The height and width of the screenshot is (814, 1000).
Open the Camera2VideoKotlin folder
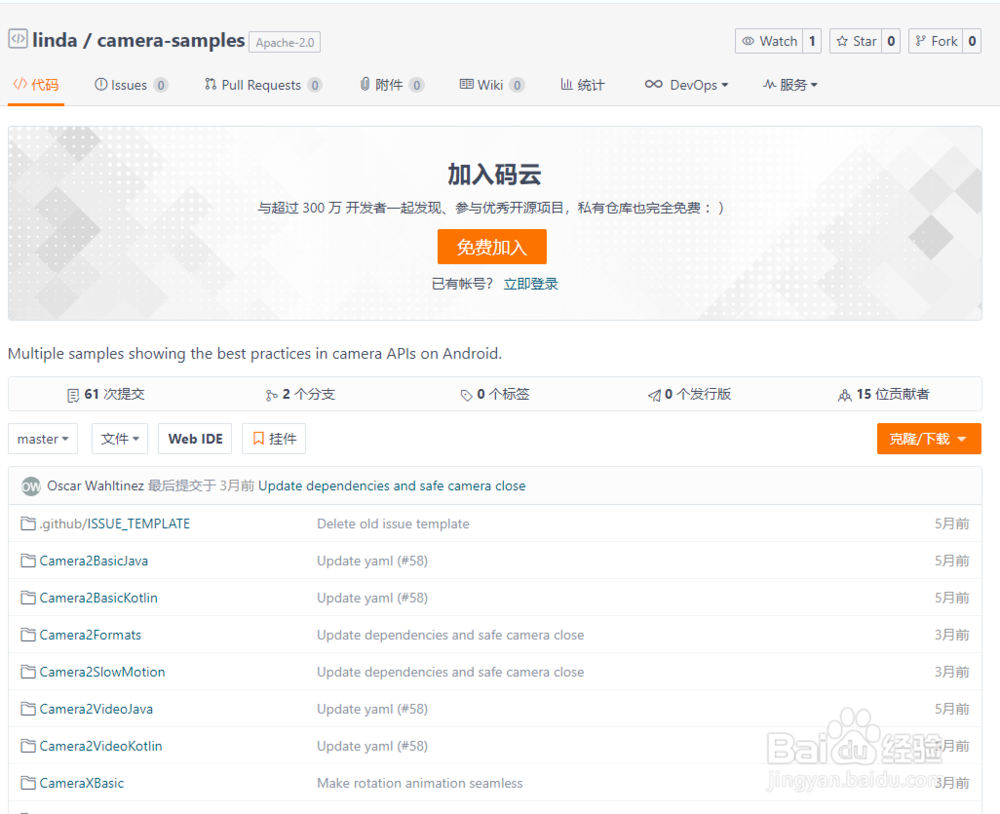click(101, 746)
